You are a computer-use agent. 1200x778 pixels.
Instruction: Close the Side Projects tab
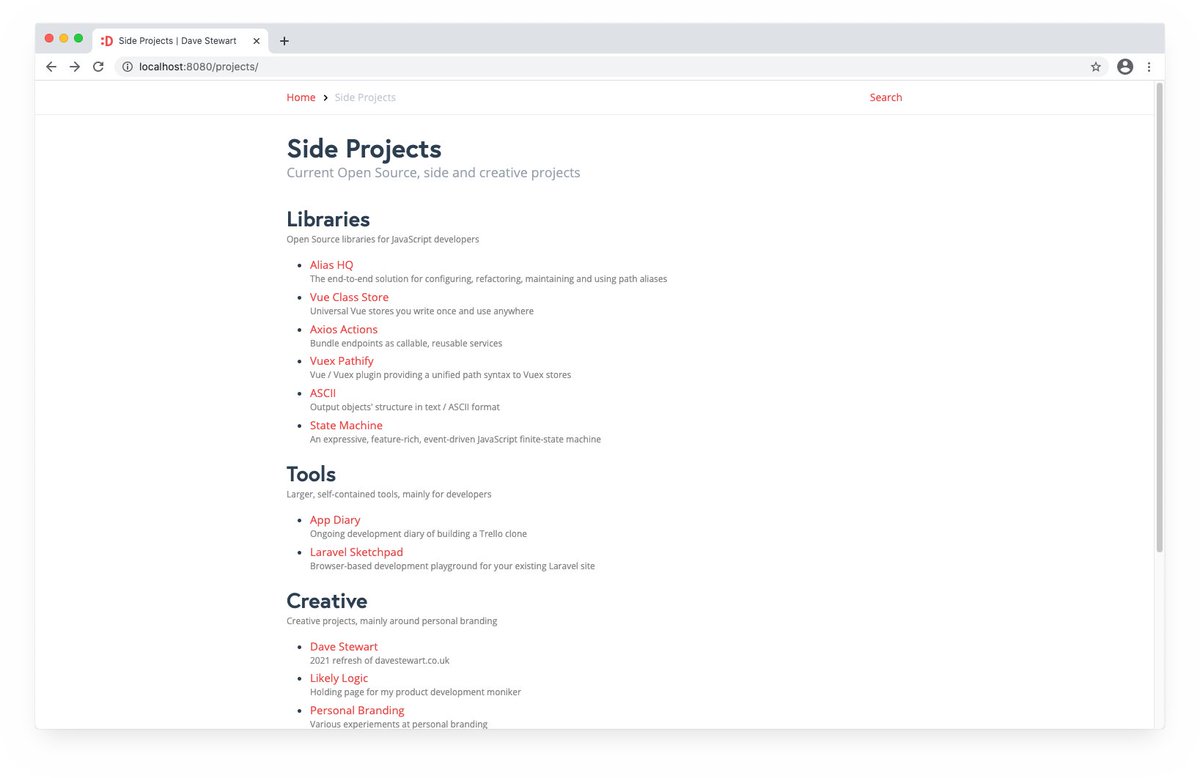click(257, 41)
